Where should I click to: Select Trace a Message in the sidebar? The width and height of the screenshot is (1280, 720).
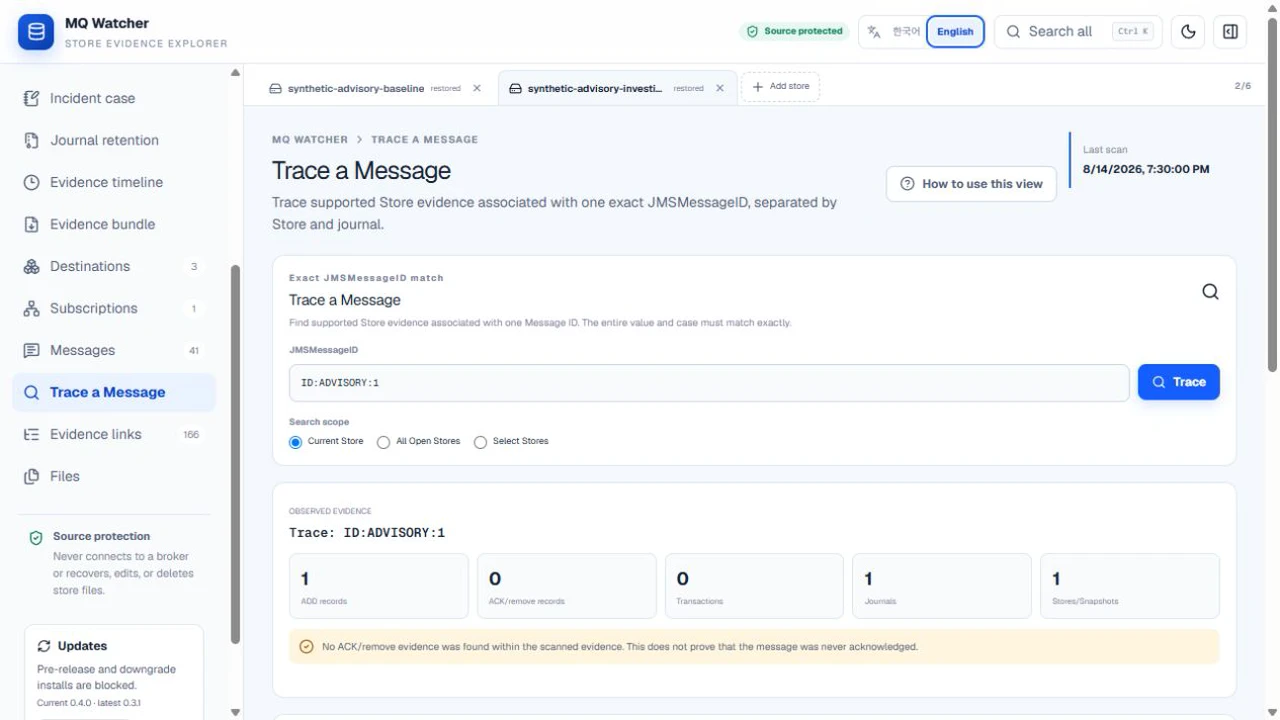(x=114, y=392)
